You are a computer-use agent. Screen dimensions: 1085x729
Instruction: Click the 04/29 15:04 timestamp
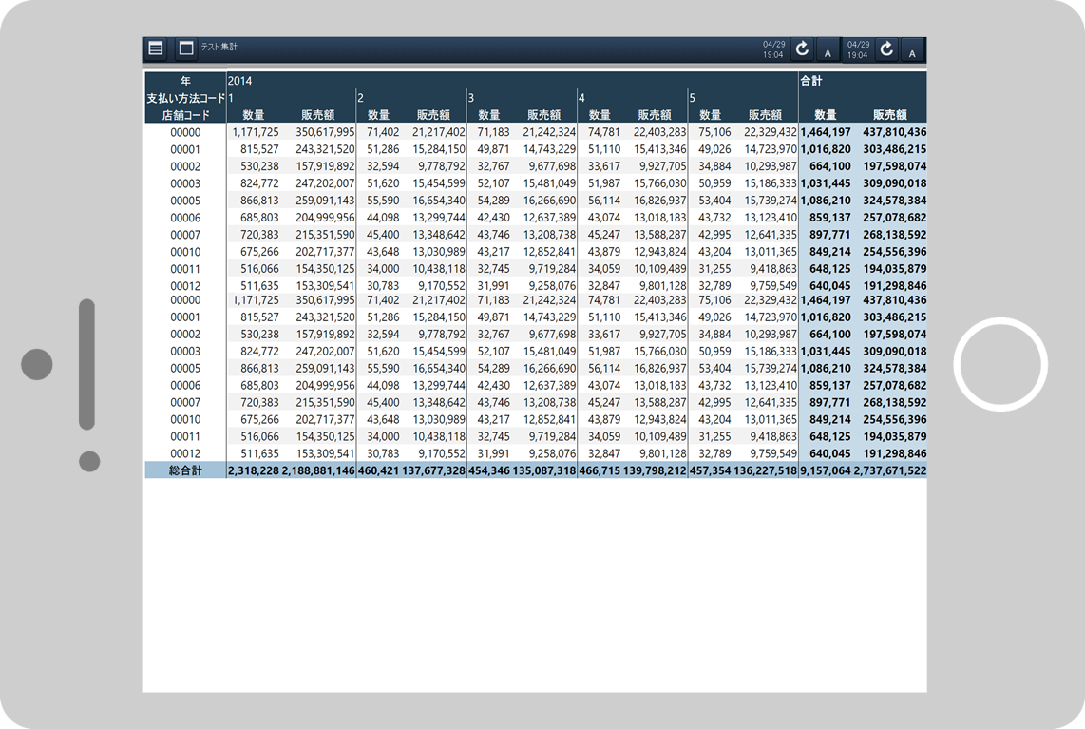(773, 49)
